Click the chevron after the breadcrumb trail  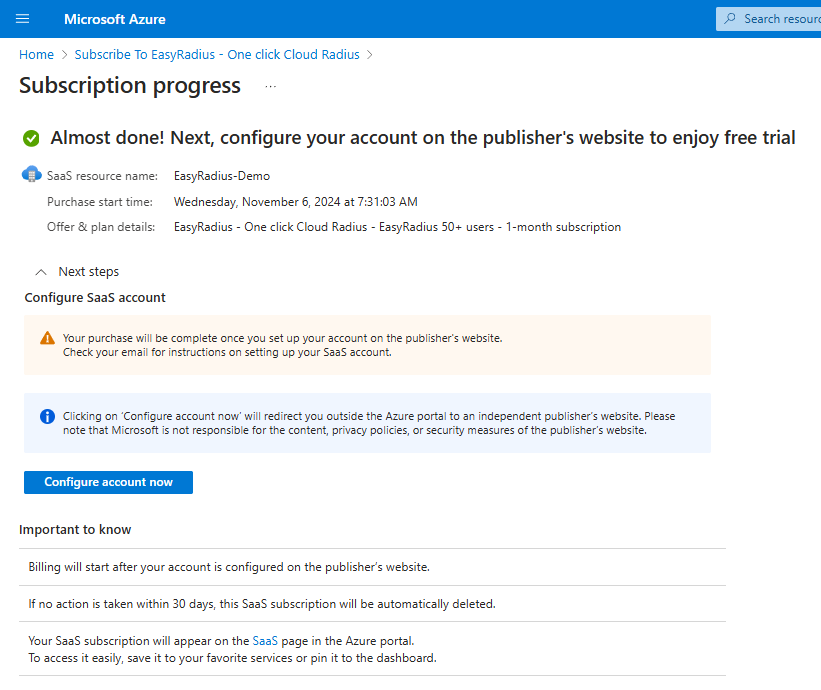(x=372, y=54)
